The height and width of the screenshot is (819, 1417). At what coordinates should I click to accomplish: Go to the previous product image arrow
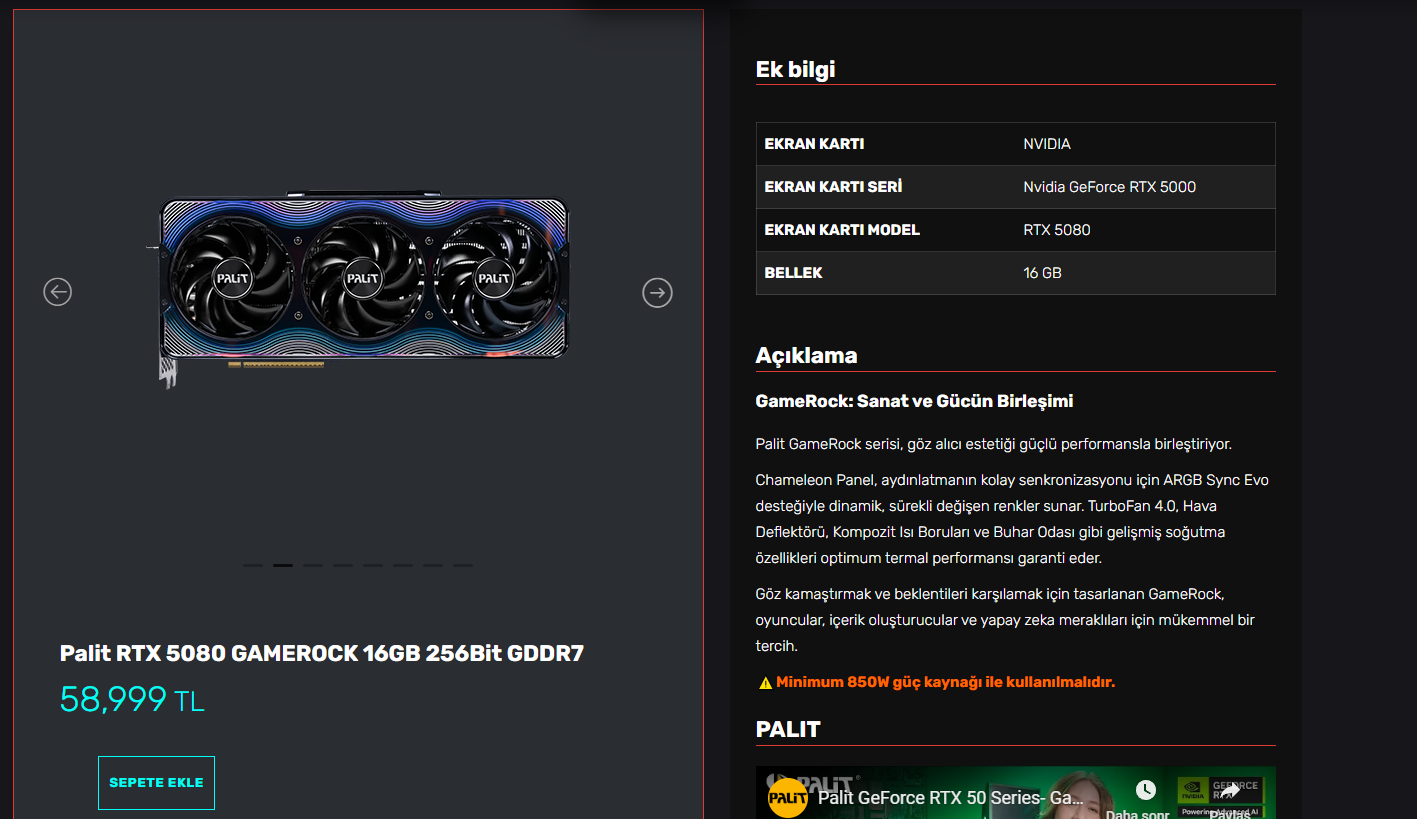pos(58,292)
